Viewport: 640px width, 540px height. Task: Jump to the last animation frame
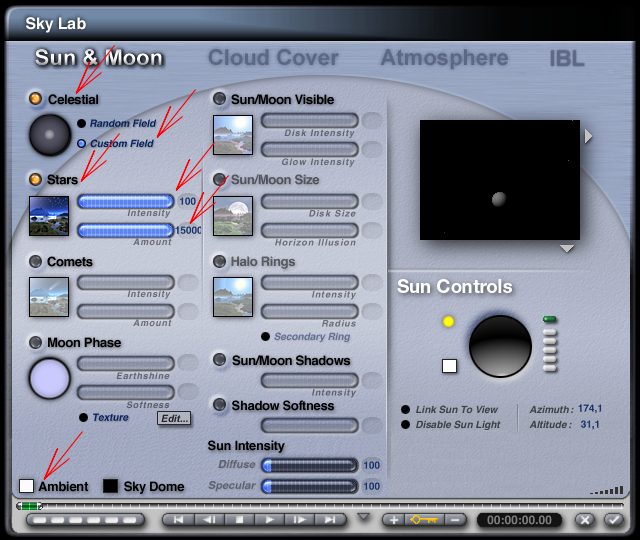[x=330, y=520]
